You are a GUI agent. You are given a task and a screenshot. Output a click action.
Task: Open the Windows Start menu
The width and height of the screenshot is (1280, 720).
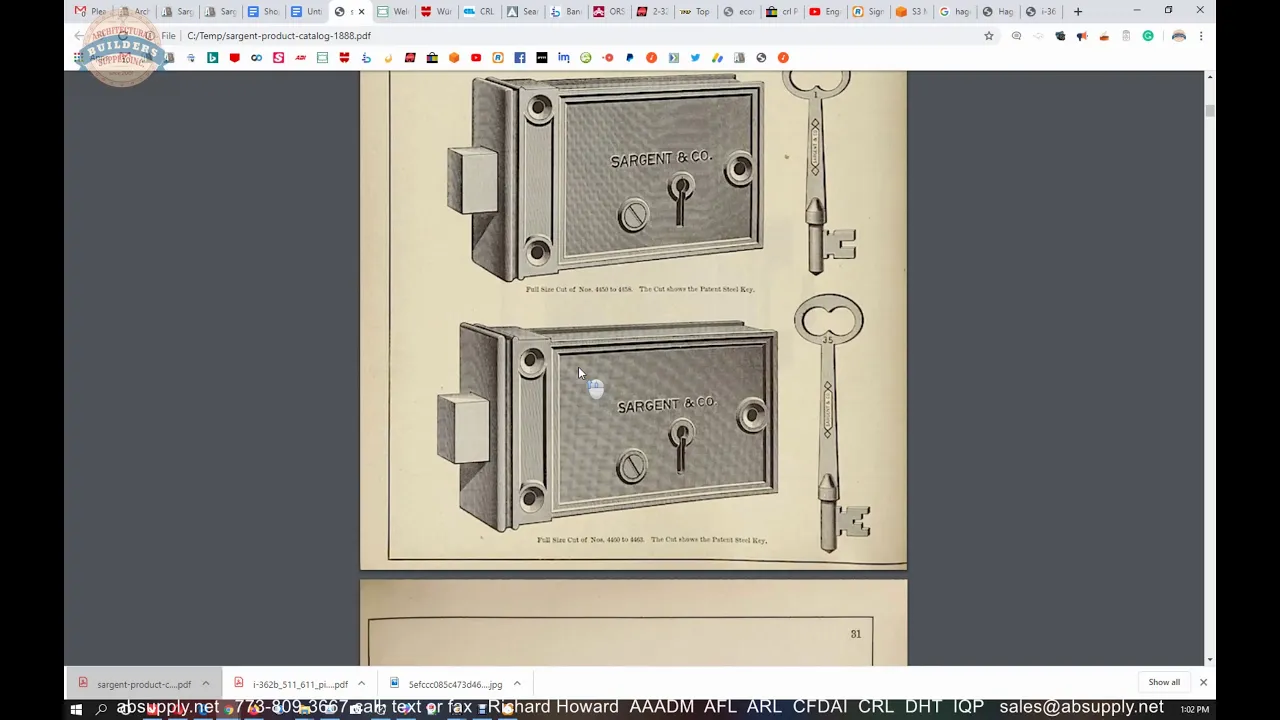76,709
